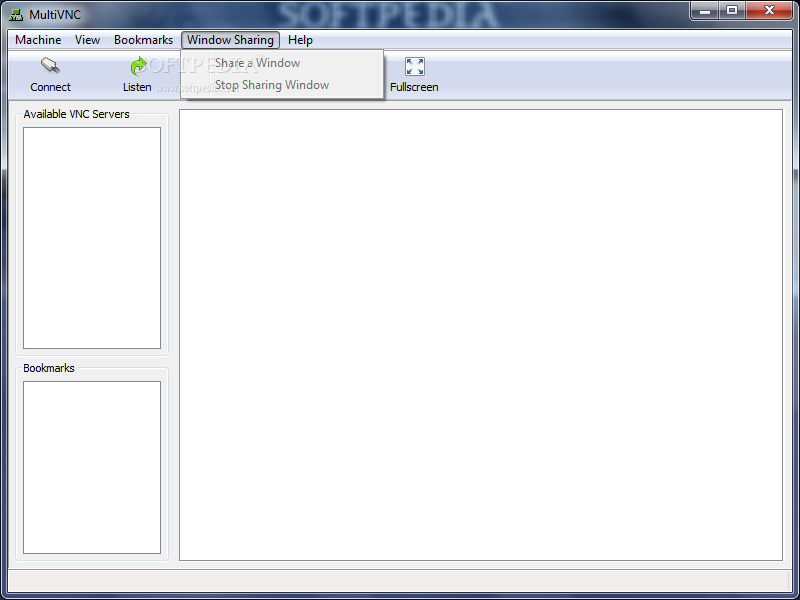Choose Stop Sharing Window entry
800x600 pixels.
pyautogui.click(x=282, y=85)
